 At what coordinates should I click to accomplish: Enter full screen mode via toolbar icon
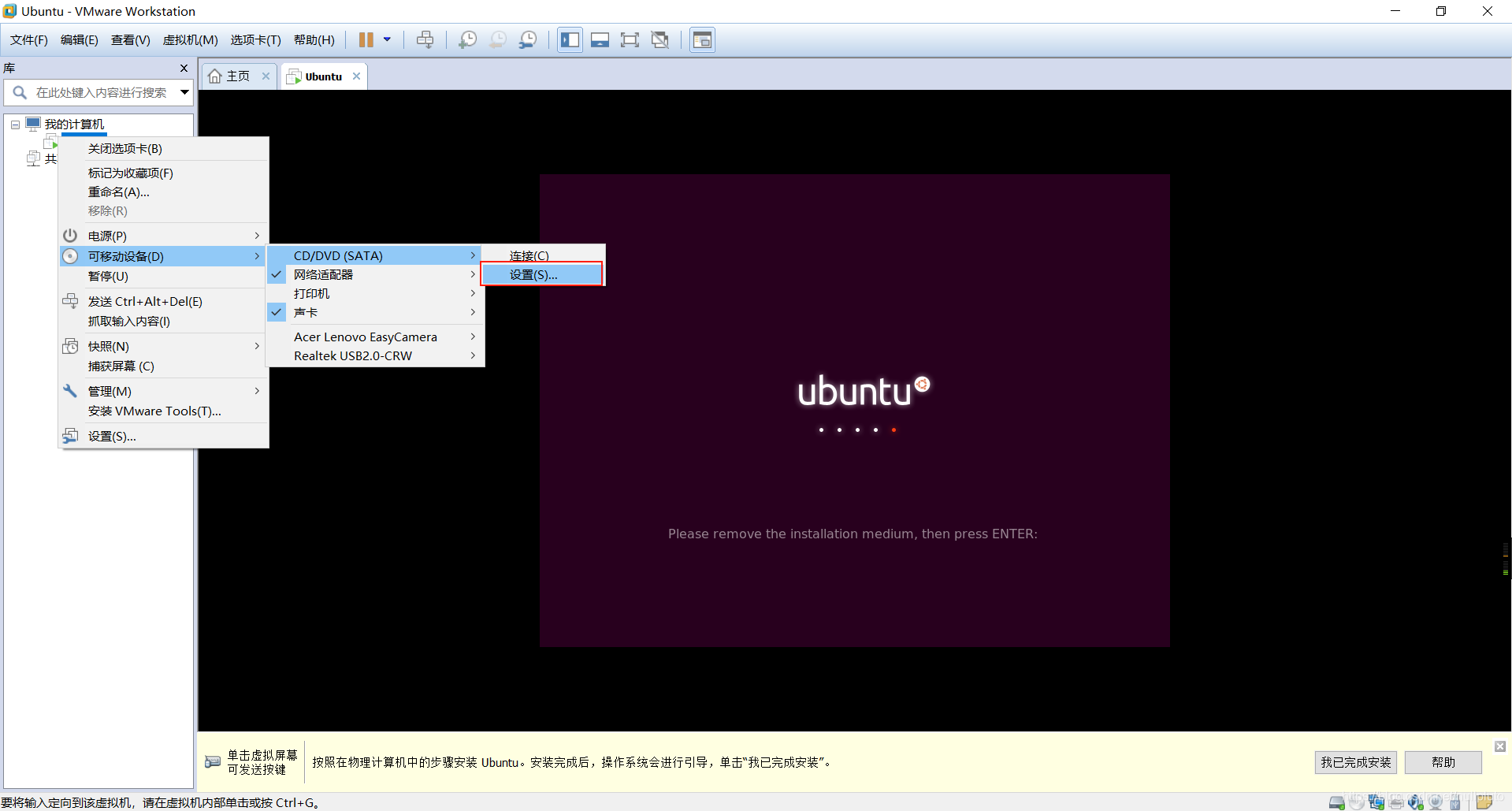coord(630,39)
